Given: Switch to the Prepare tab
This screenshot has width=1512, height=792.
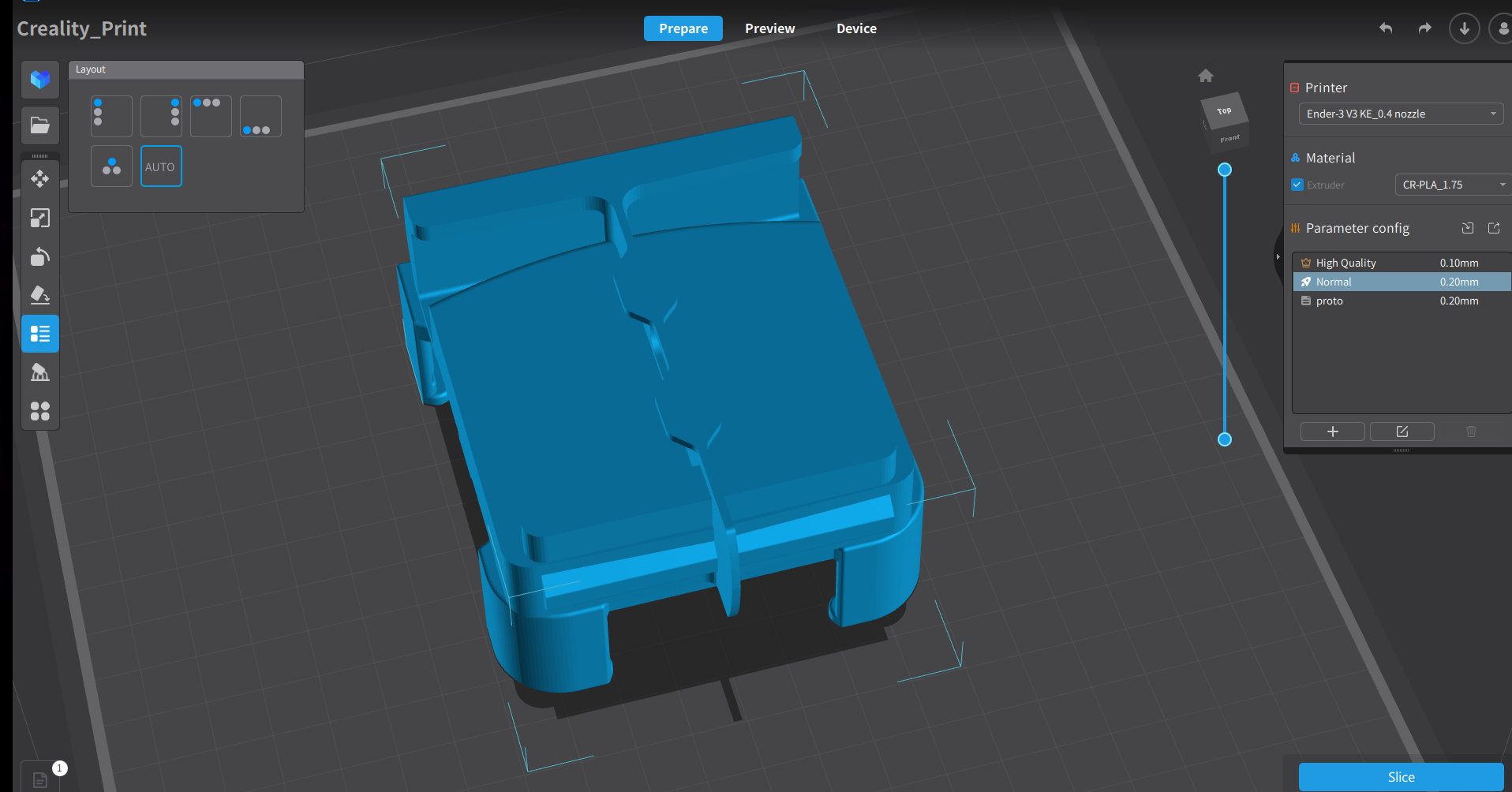Looking at the screenshot, I should [683, 28].
